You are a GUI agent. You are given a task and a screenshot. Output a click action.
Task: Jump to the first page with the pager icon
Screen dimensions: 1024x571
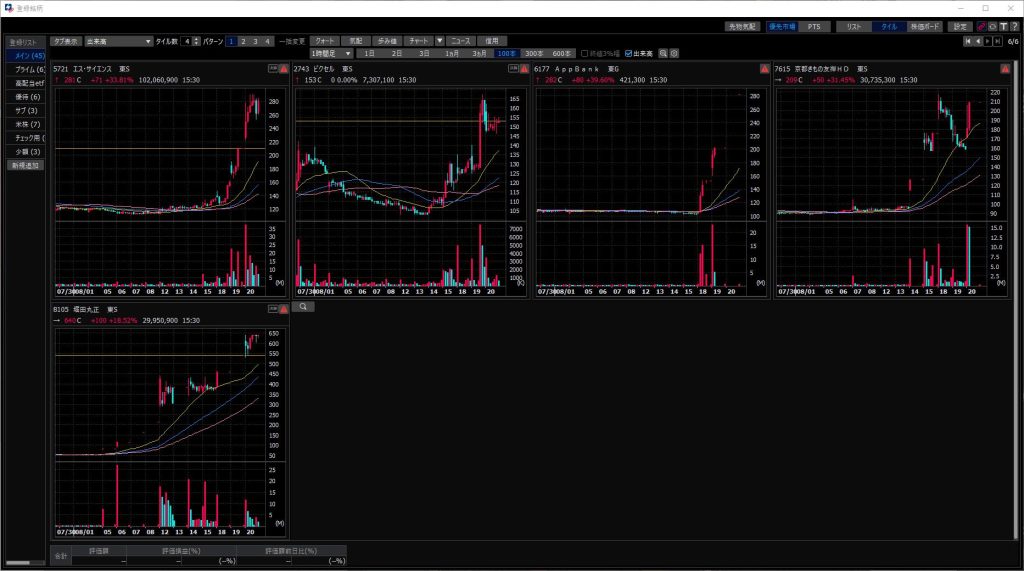point(968,41)
